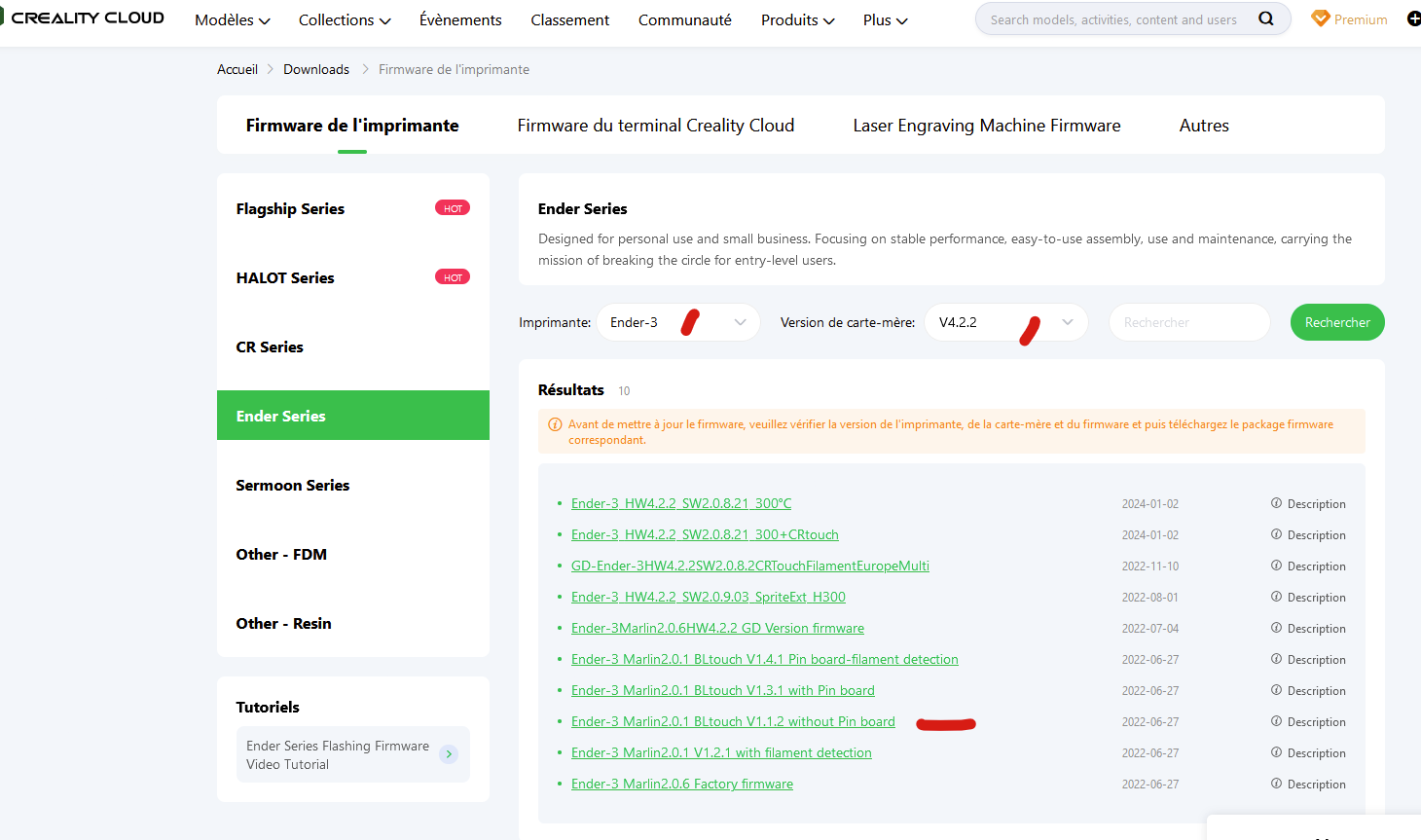Open BLtouch V1.3.1 with Pin board link

click(723, 690)
